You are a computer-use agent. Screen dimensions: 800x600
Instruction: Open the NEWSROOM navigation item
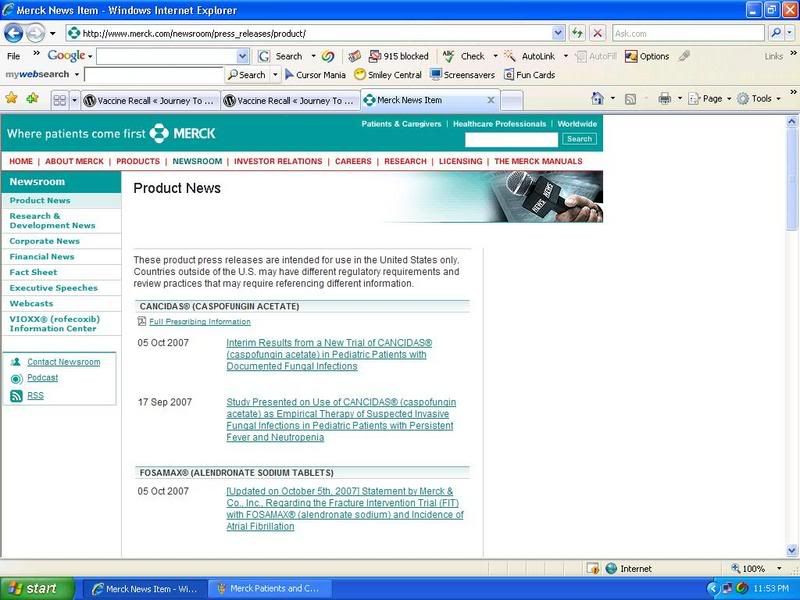pos(197,161)
